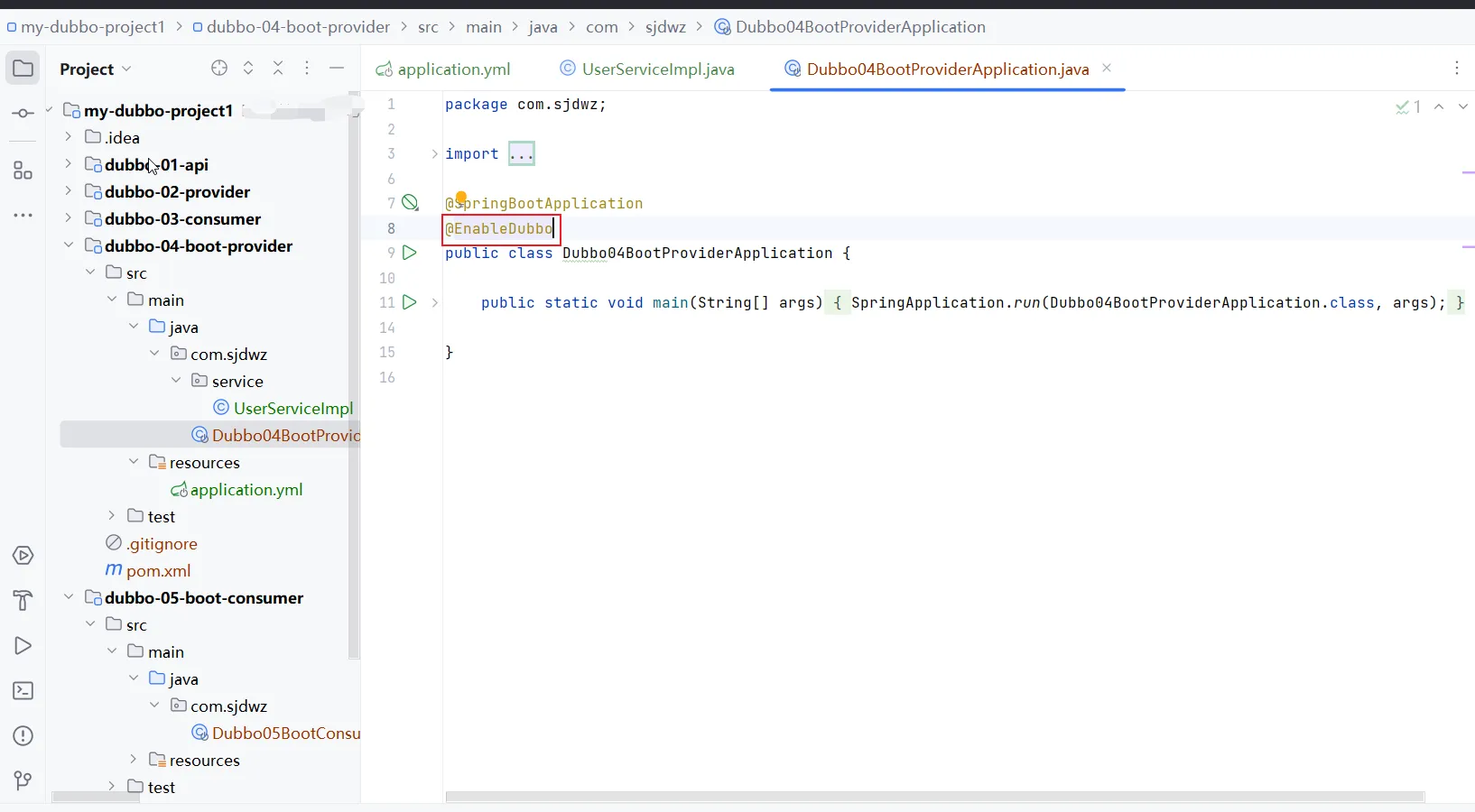The height and width of the screenshot is (812, 1475).
Task: Click the Spring bean gutter icon on line 7
Action: click(411, 203)
